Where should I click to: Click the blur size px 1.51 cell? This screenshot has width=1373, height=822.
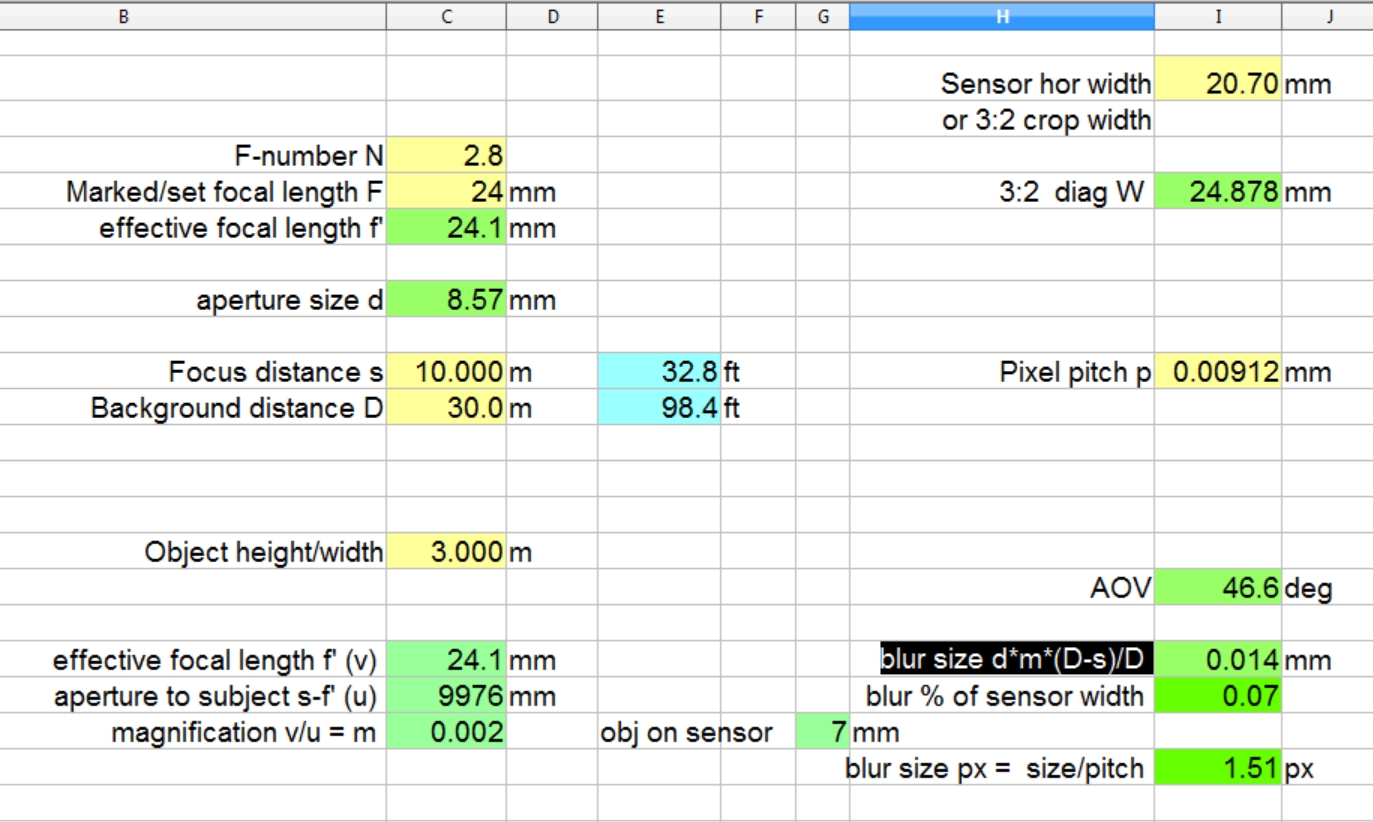pos(1217,768)
